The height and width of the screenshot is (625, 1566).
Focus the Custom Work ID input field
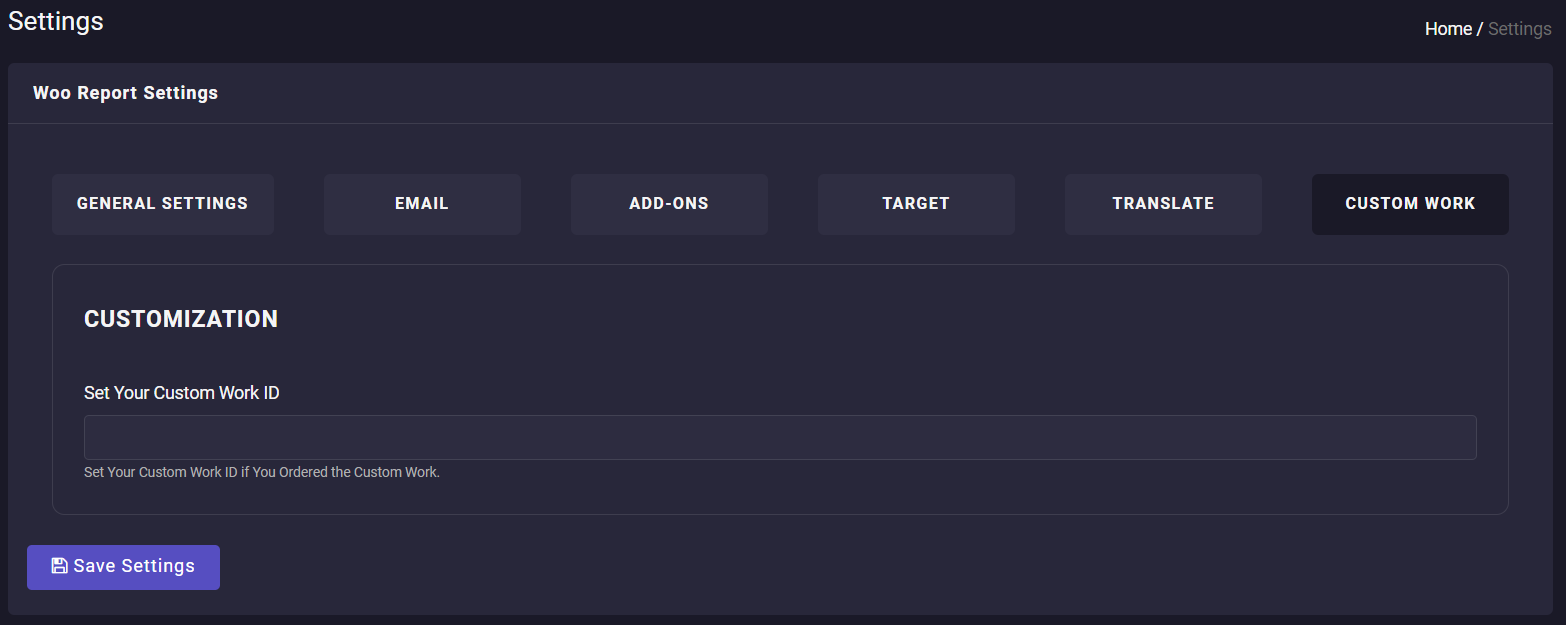(780, 437)
